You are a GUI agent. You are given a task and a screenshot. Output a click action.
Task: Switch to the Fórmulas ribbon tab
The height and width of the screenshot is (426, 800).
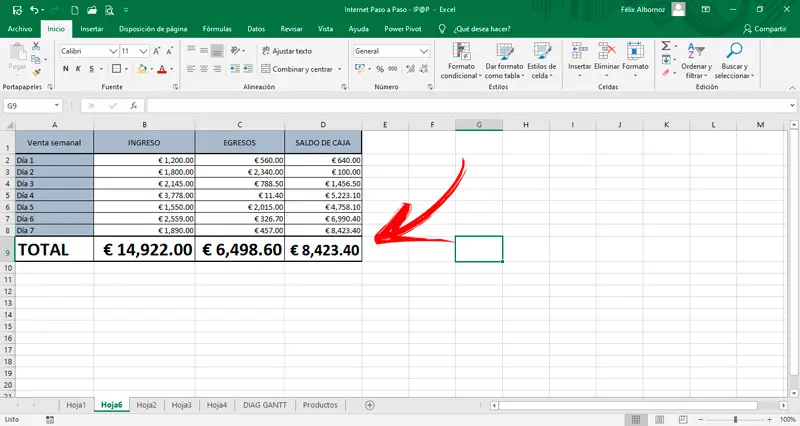pyautogui.click(x=217, y=29)
